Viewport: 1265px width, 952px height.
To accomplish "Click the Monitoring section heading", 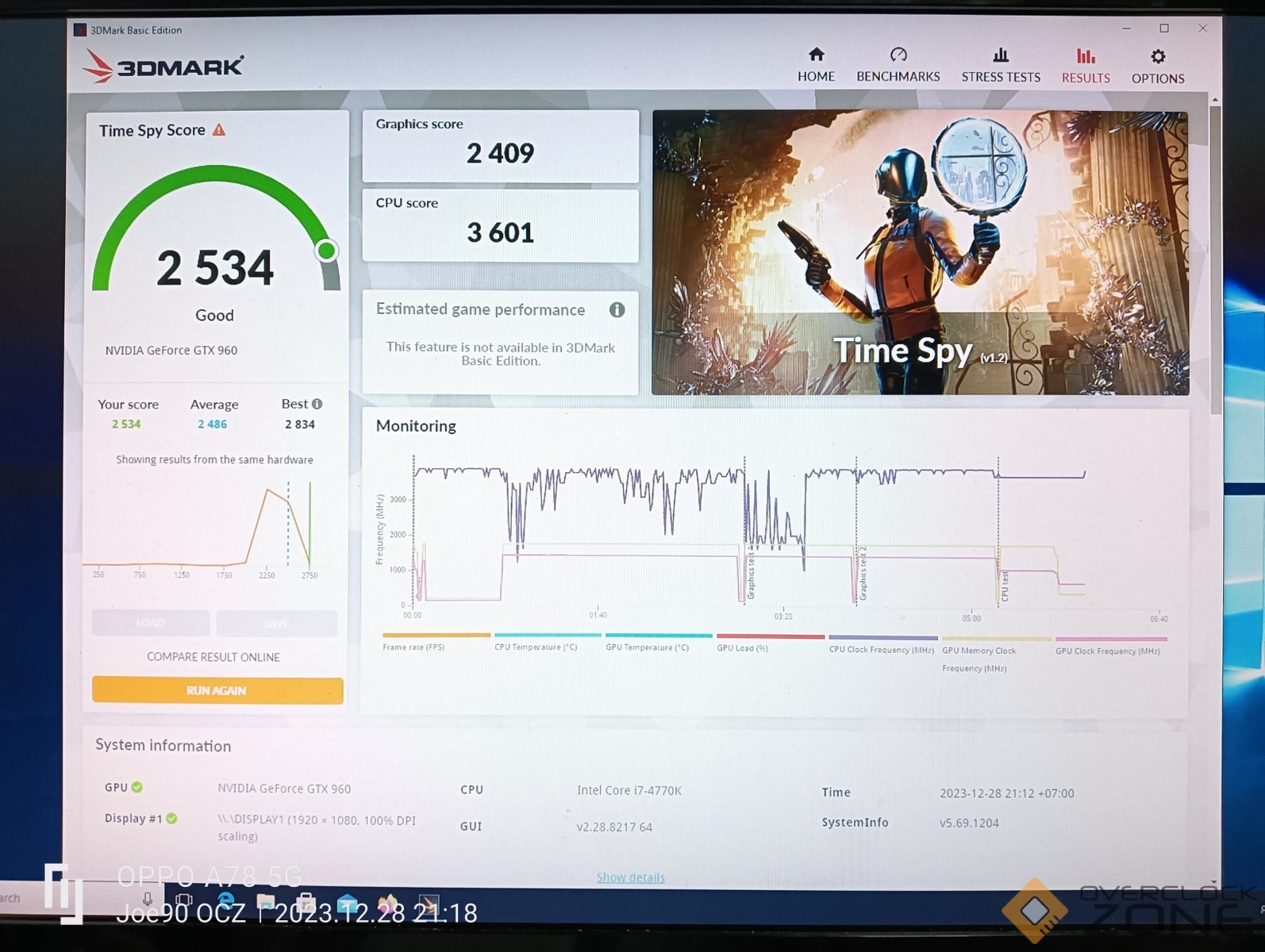I will [x=416, y=426].
